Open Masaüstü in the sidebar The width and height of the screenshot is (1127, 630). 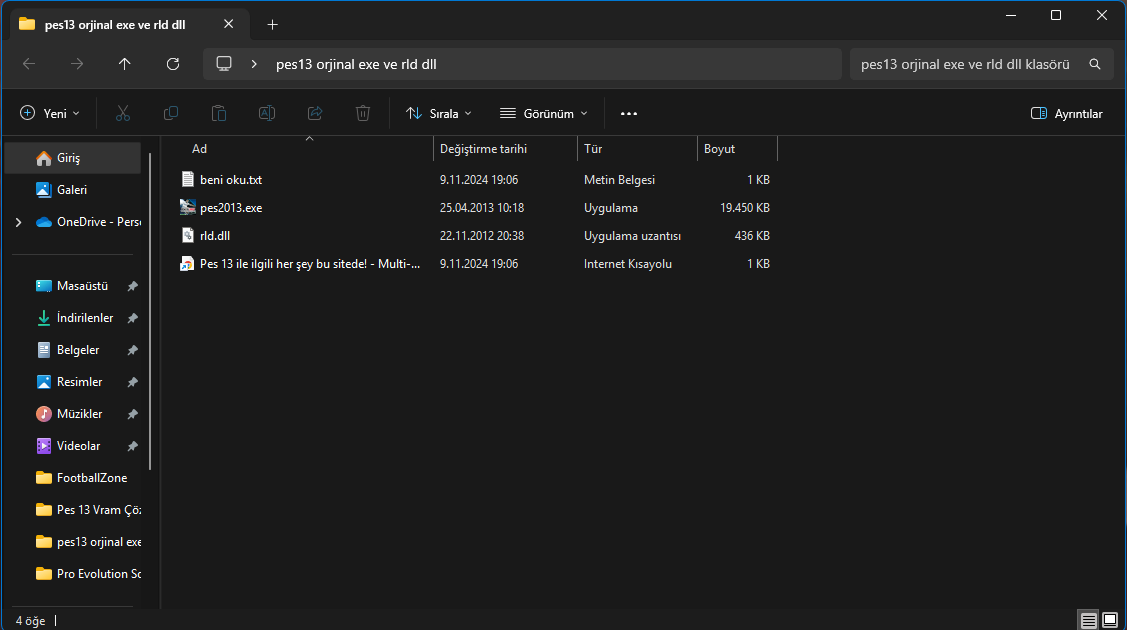click(73, 286)
